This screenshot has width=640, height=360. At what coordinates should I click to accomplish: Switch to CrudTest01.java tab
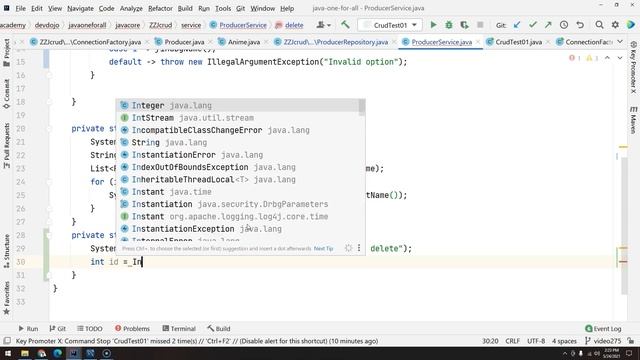pos(518,42)
